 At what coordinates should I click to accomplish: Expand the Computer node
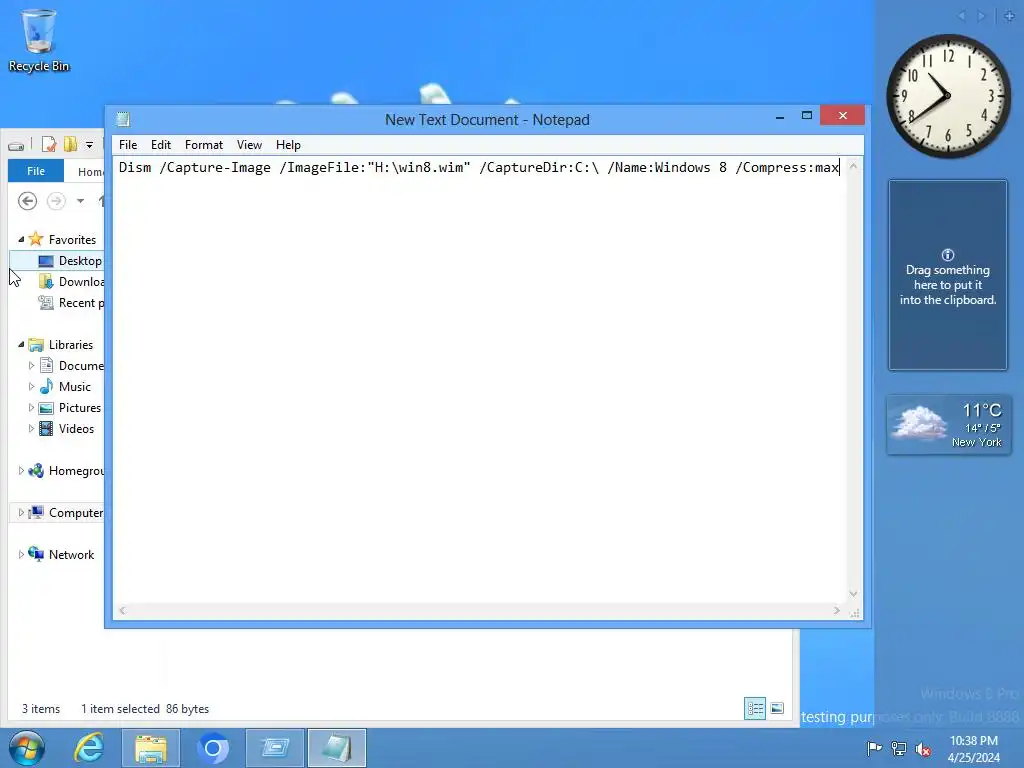(x=21, y=513)
